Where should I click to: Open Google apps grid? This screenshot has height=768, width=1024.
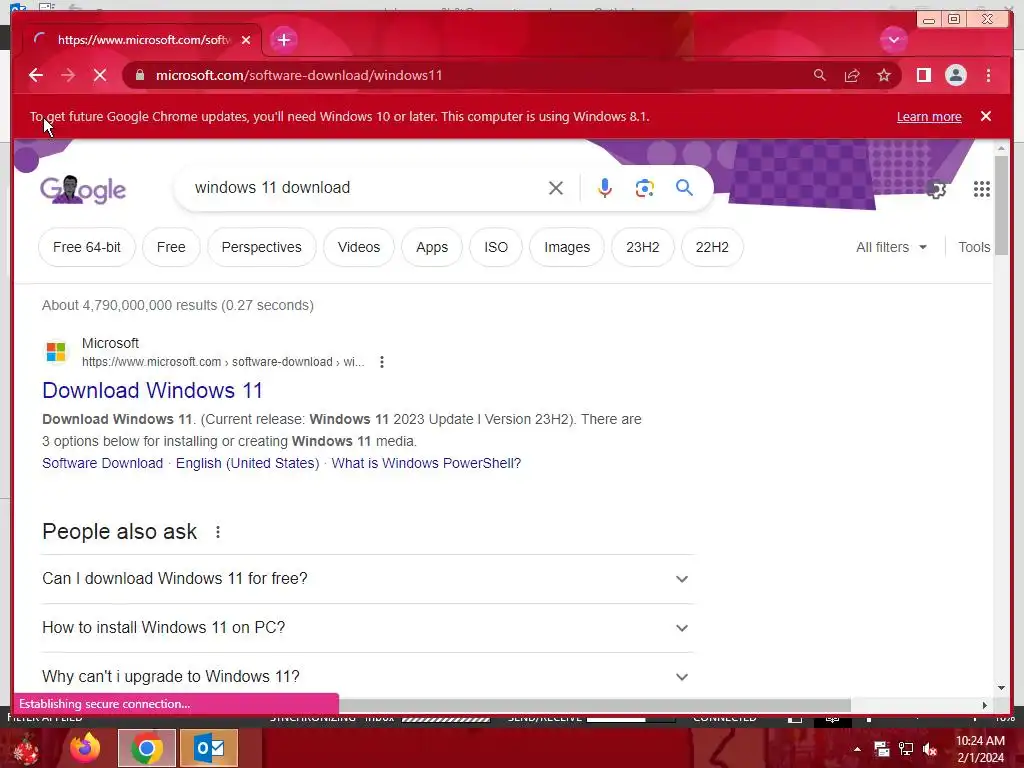pos(982,189)
